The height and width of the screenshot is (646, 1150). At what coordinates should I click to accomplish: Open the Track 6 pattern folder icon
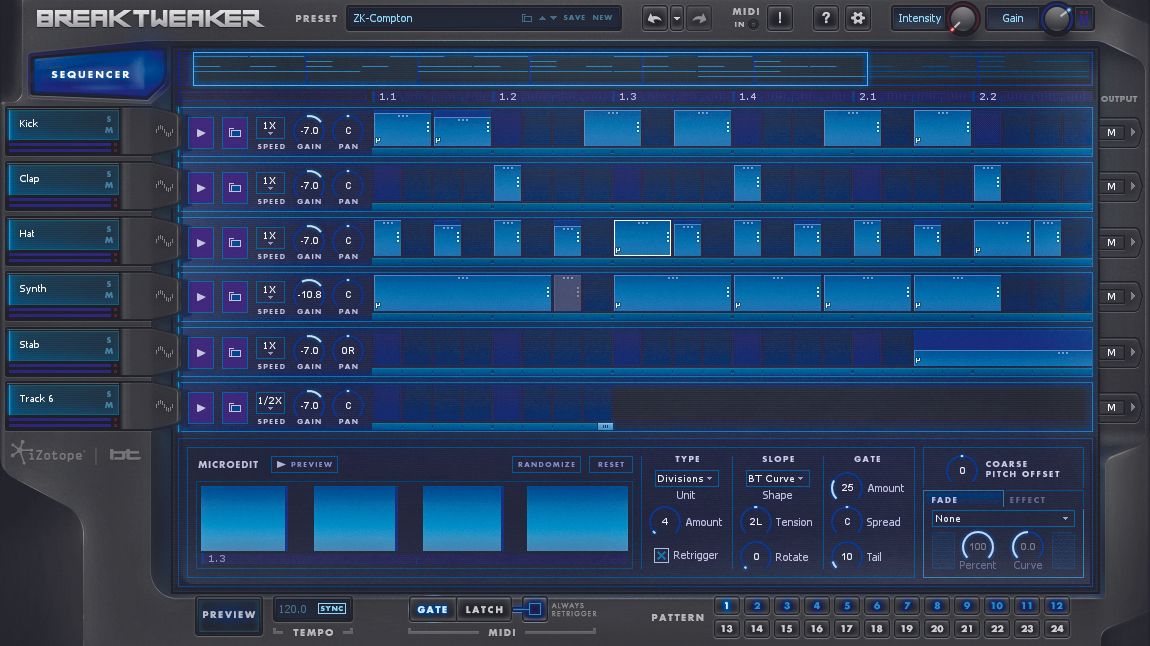[235, 408]
